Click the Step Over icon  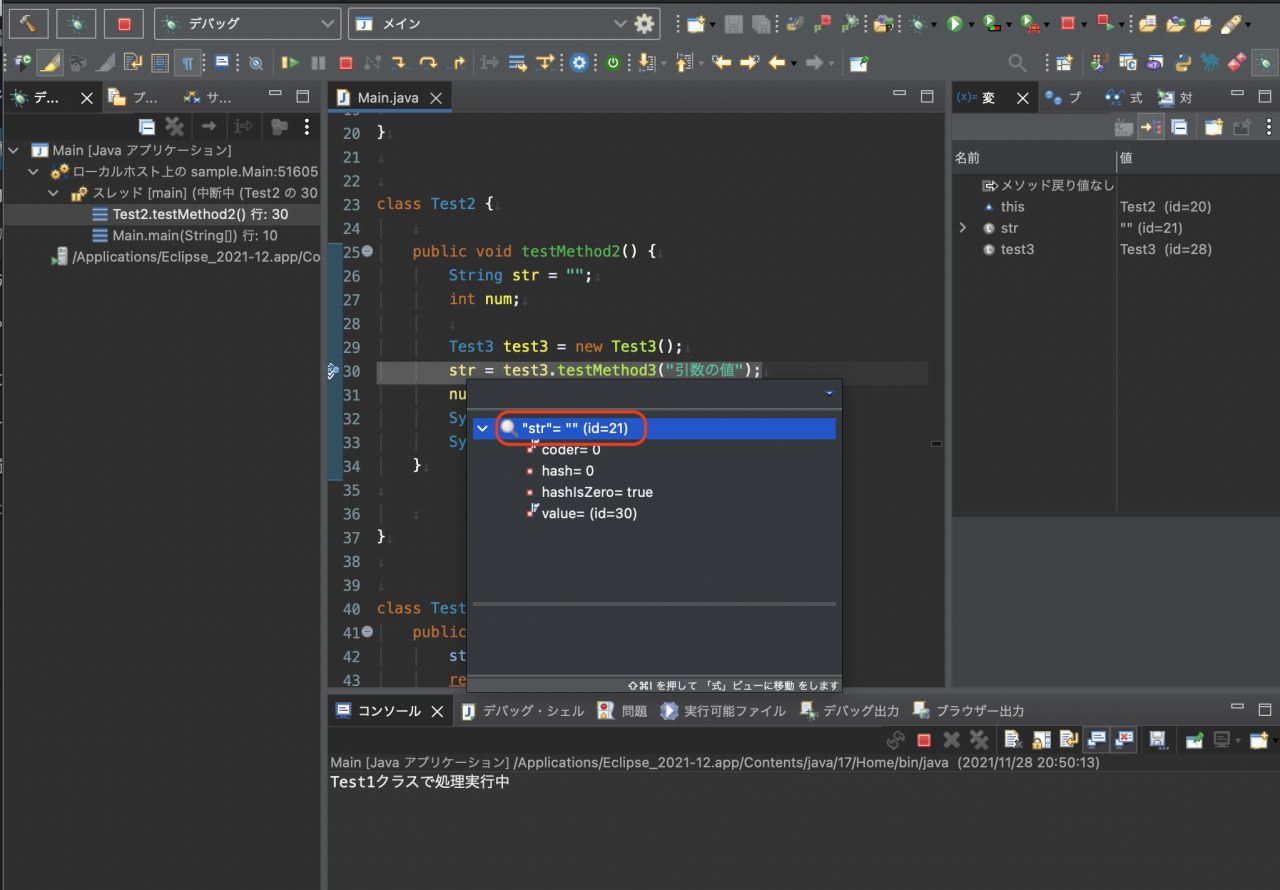click(427, 62)
